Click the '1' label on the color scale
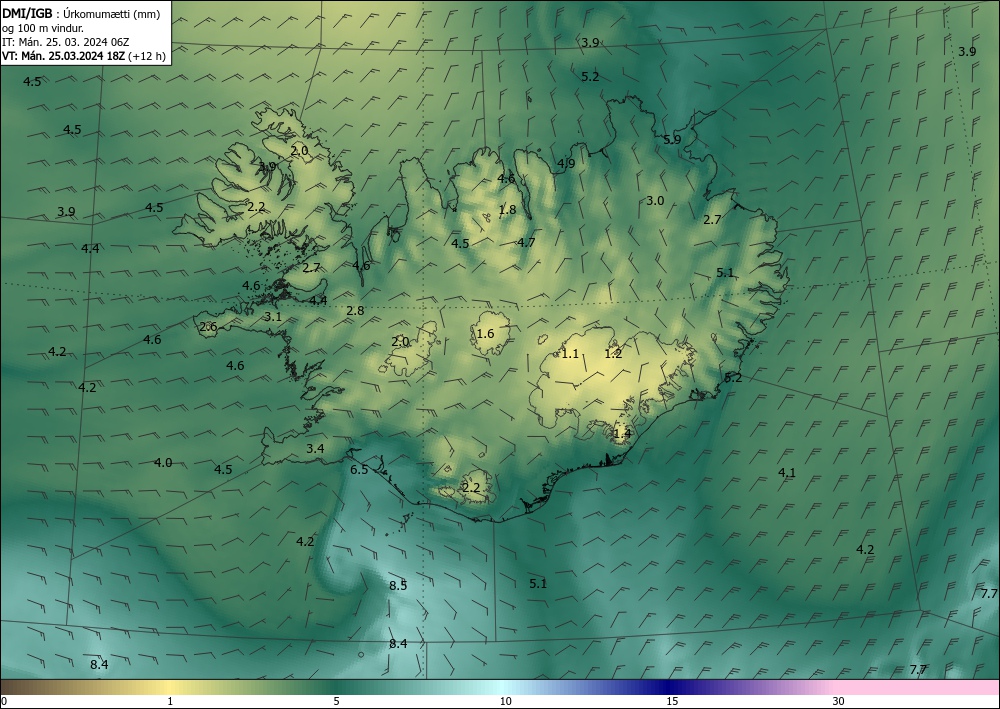Viewport: 1000px width, 709px height. [x=170, y=701]
